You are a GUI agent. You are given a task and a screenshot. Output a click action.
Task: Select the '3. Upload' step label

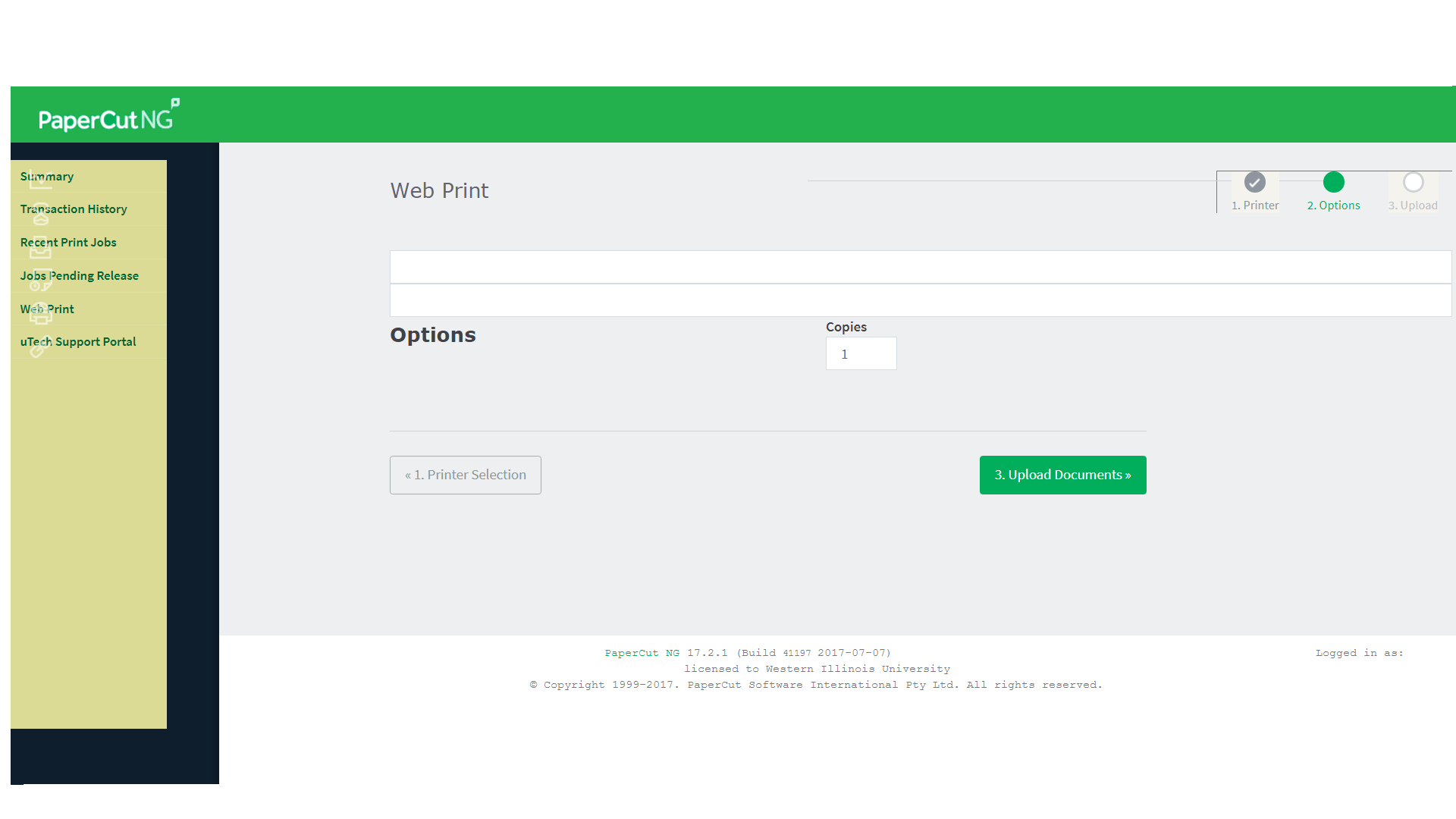pos(1413,206)
